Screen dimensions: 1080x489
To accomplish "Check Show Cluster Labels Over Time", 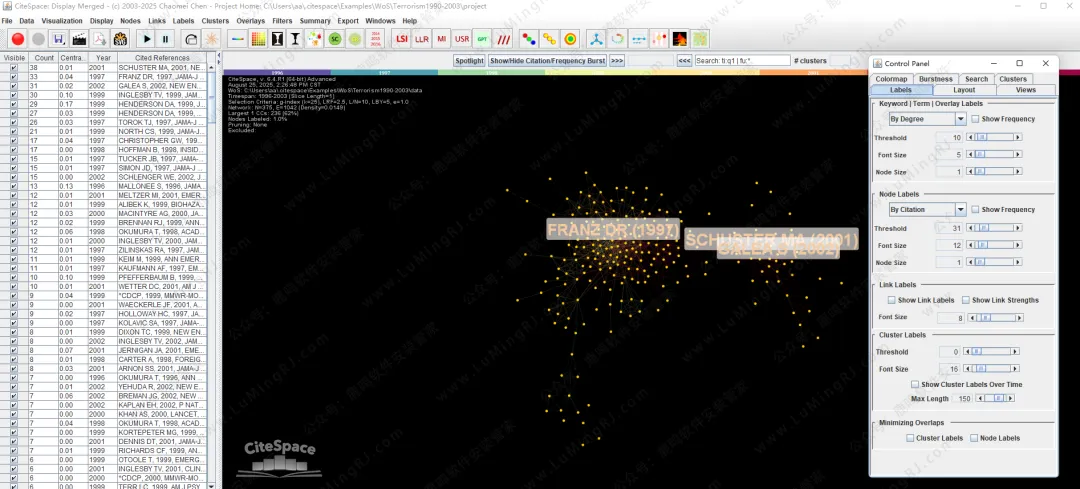I will 915,384.
